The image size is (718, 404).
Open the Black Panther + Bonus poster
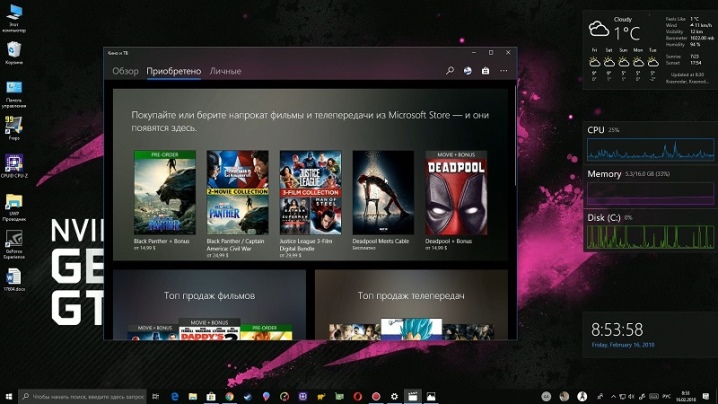click(x=165, y=192)
